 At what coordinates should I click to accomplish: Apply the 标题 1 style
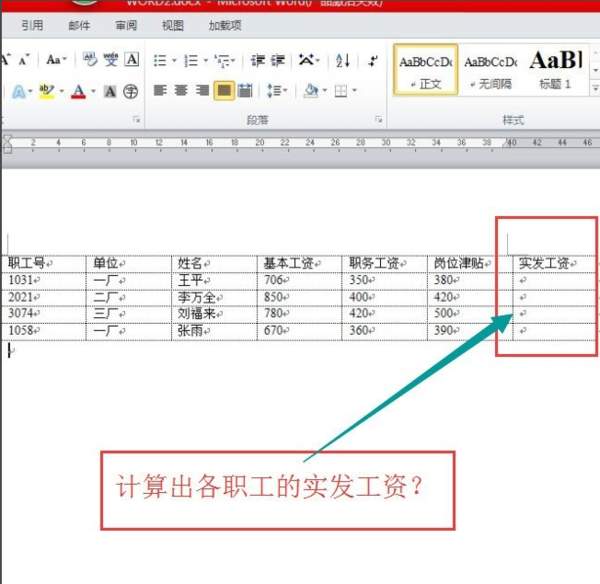click(555, 70)
